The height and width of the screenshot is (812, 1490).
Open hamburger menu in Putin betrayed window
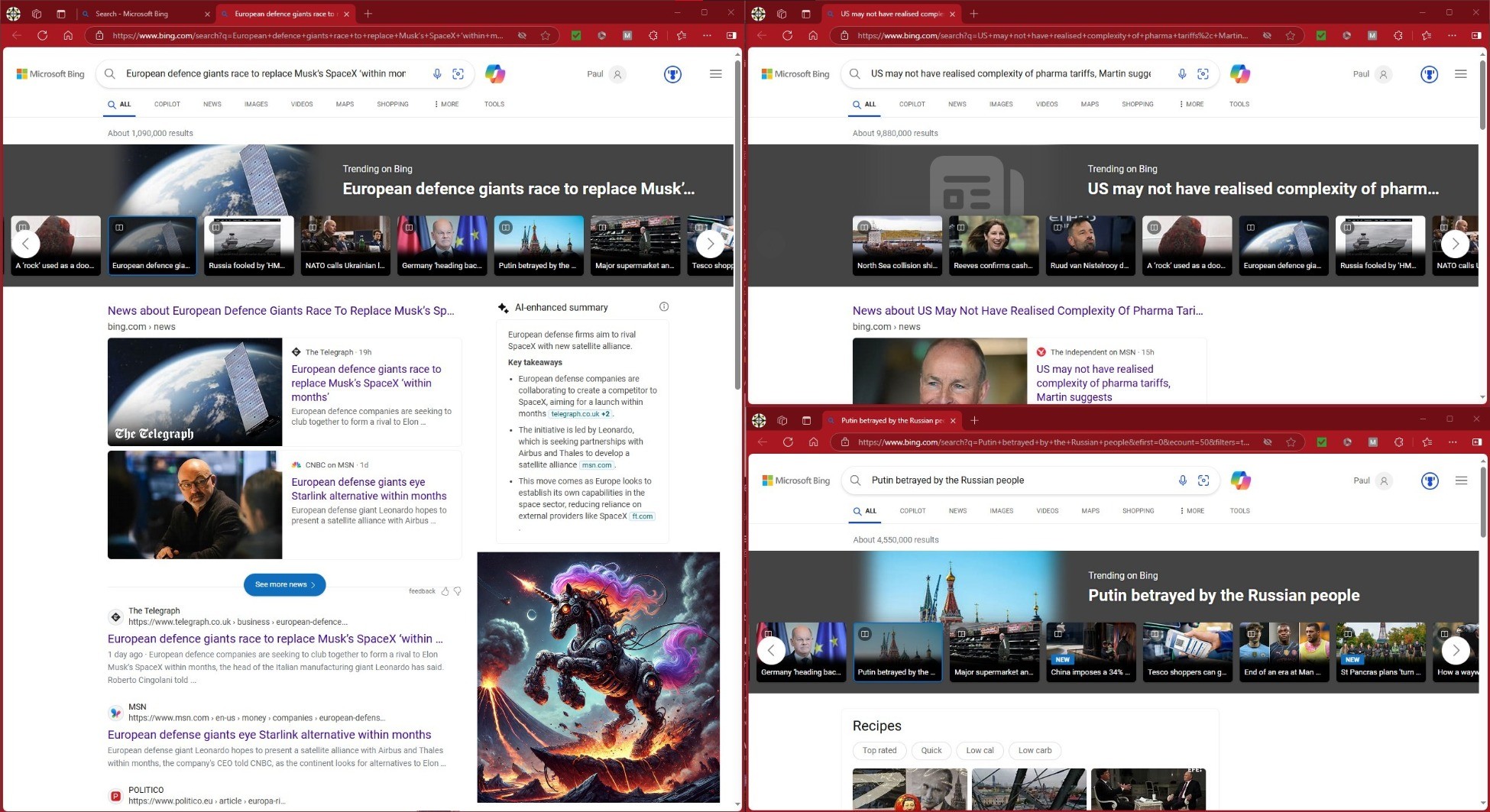click(x=1462, y=480)
